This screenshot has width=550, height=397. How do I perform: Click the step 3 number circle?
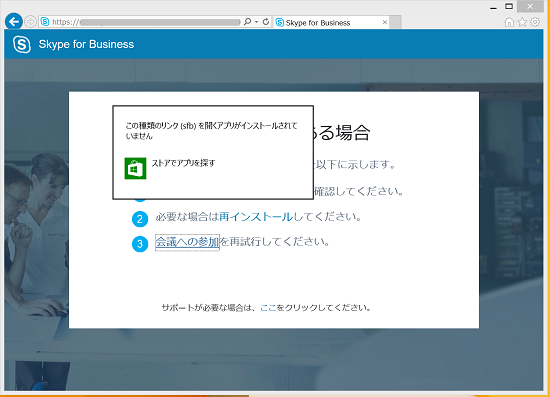point(140,244)
